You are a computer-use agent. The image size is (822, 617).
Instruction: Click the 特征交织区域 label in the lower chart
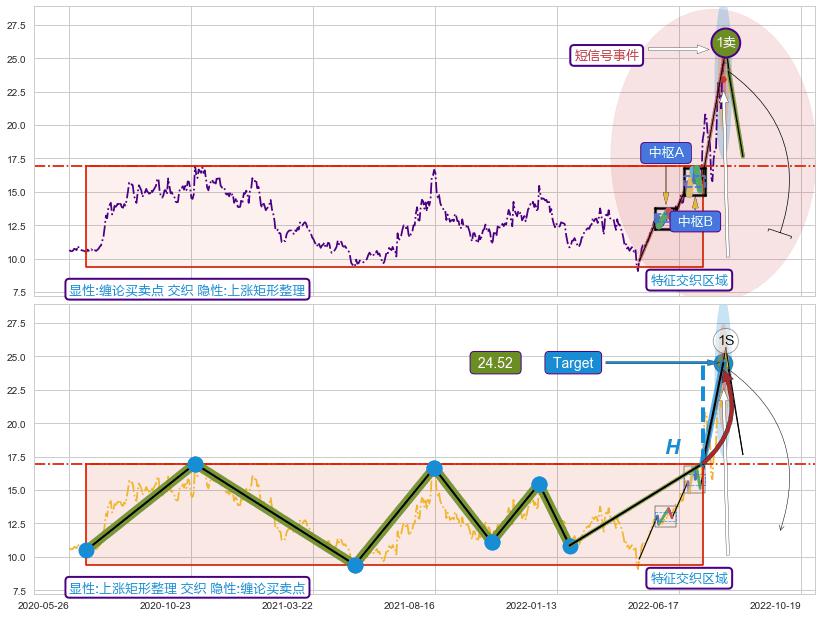pyautogui.click(x=689, y=578)
